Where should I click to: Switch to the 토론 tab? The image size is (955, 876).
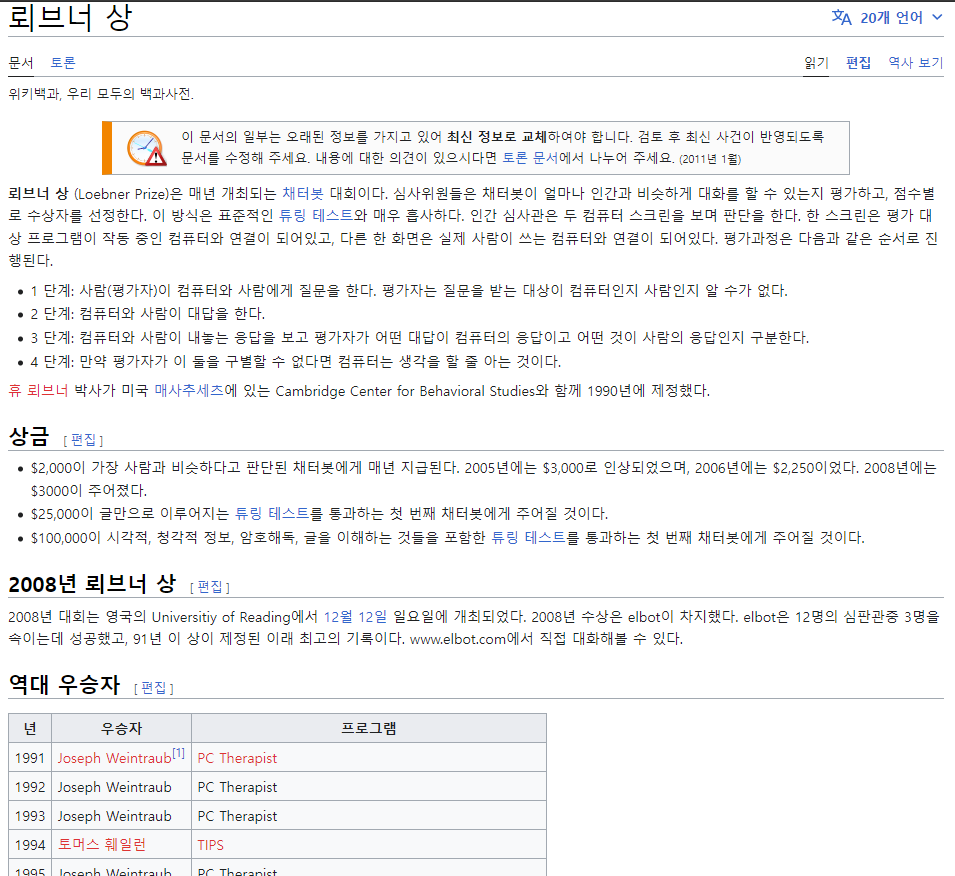[63, 63]
